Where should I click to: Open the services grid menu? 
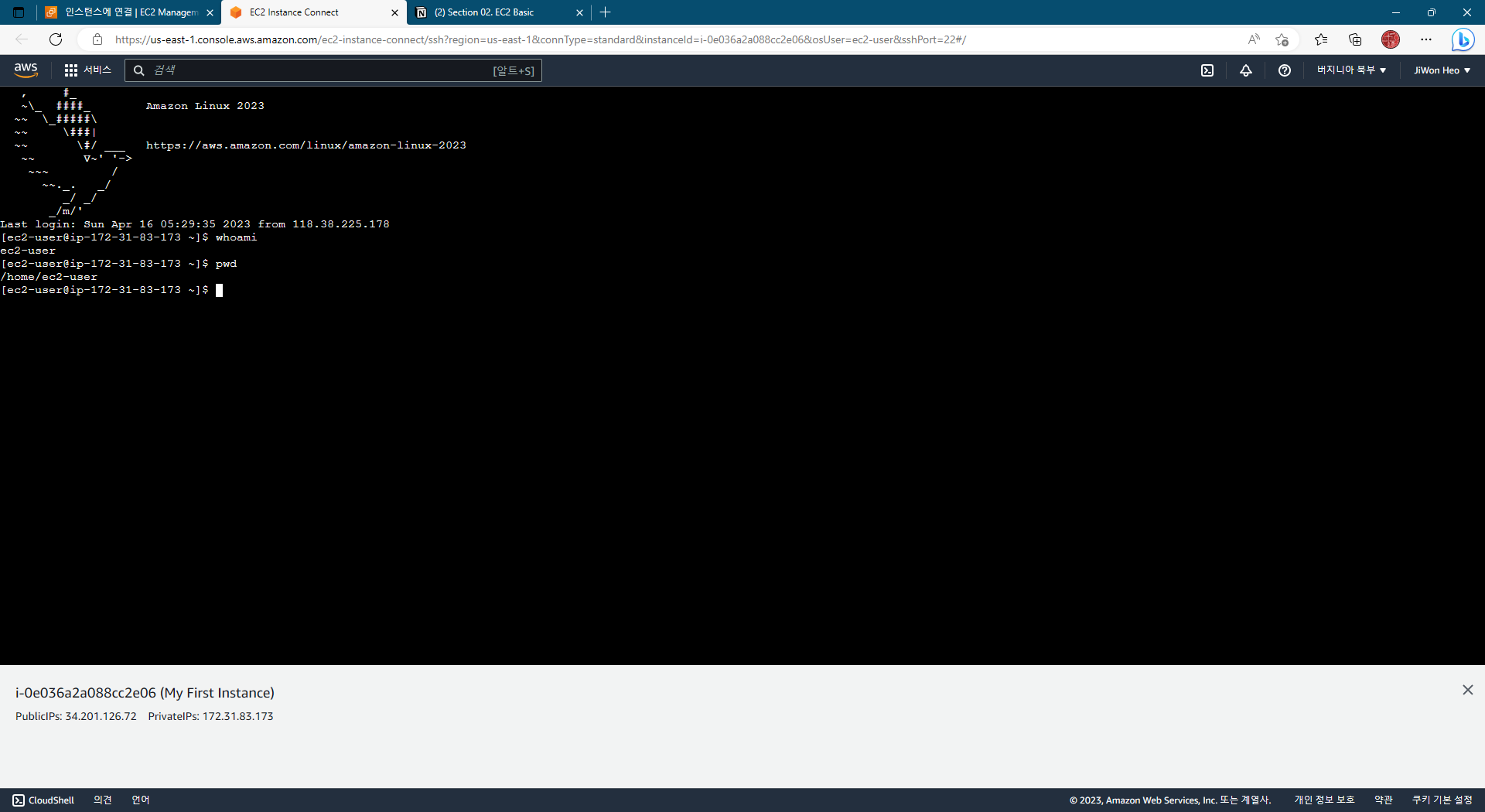87,70
